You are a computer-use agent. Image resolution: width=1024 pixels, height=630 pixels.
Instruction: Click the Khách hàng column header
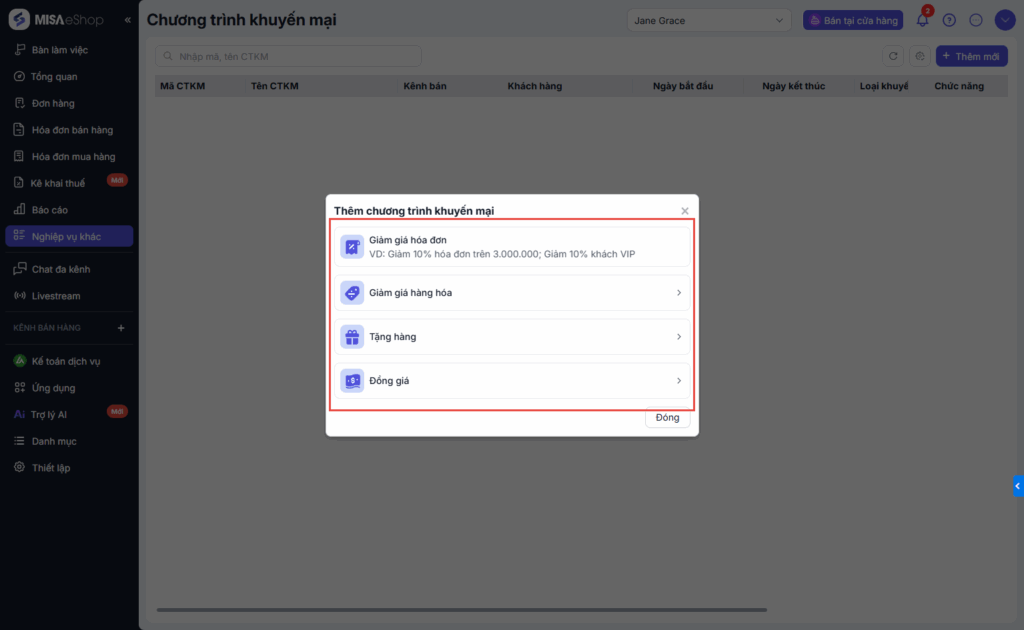click(x=535, y=86)
